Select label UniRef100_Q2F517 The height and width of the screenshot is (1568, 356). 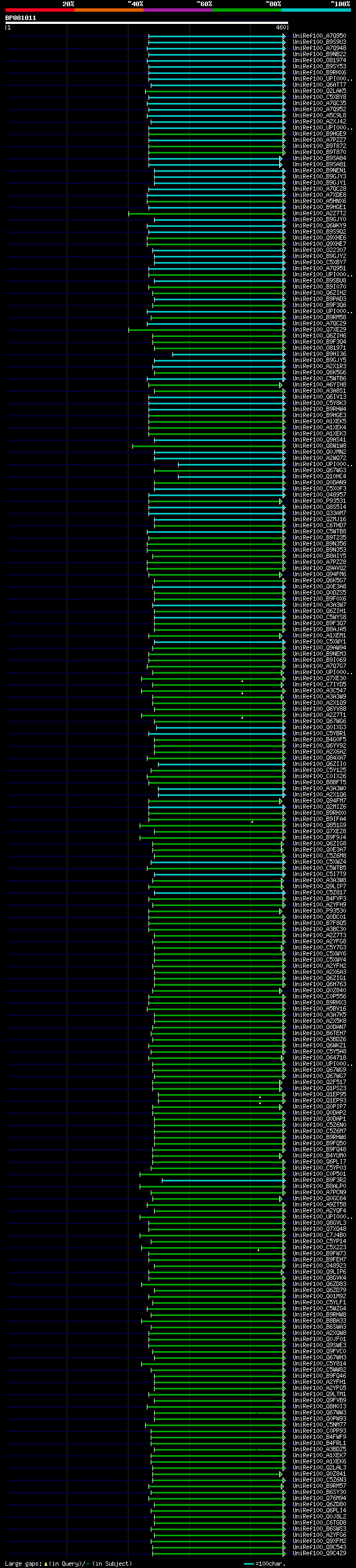tap(319, 1082)
